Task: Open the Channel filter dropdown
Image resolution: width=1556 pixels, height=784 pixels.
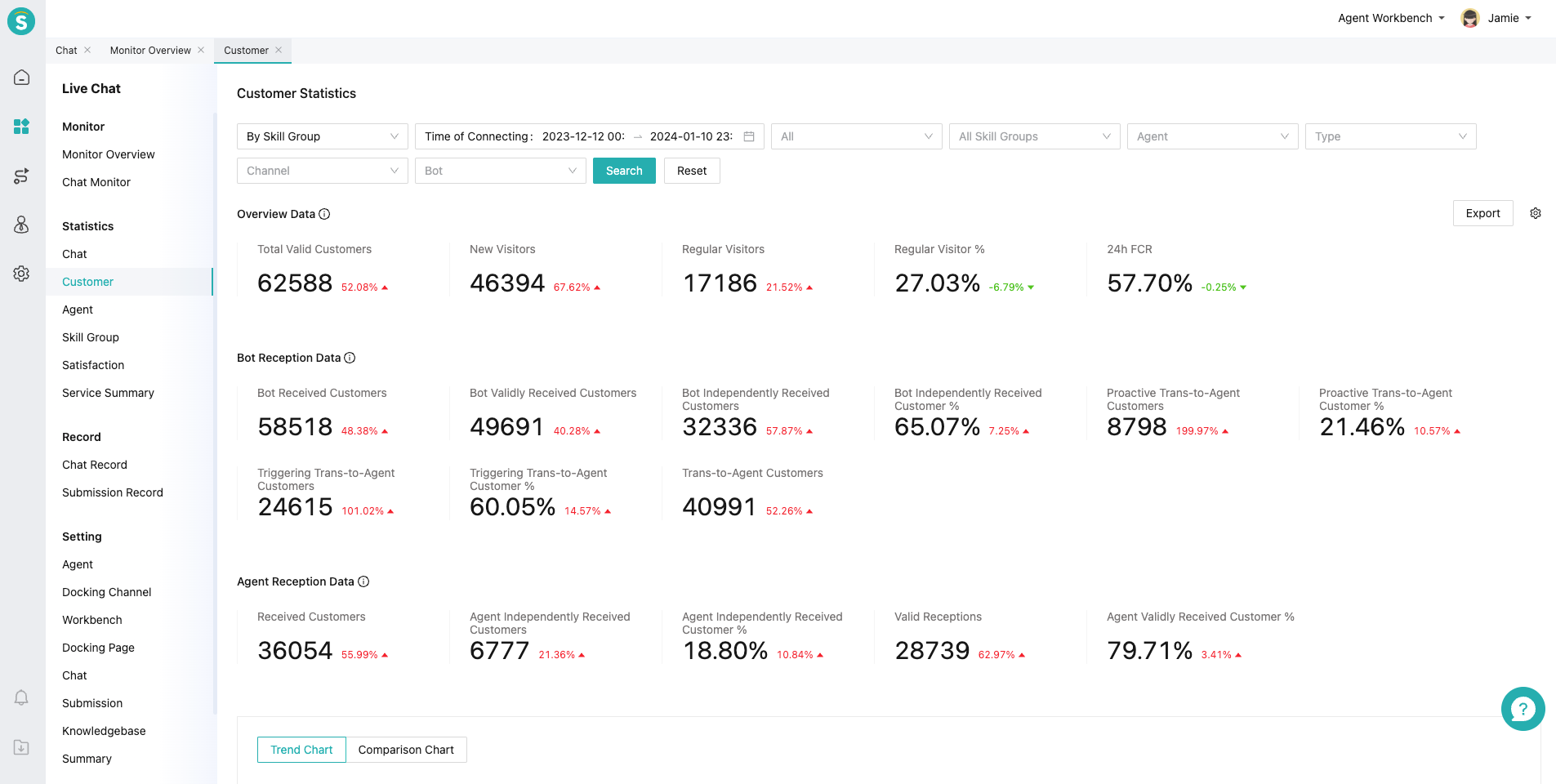Action: click(x=323, y=171)
